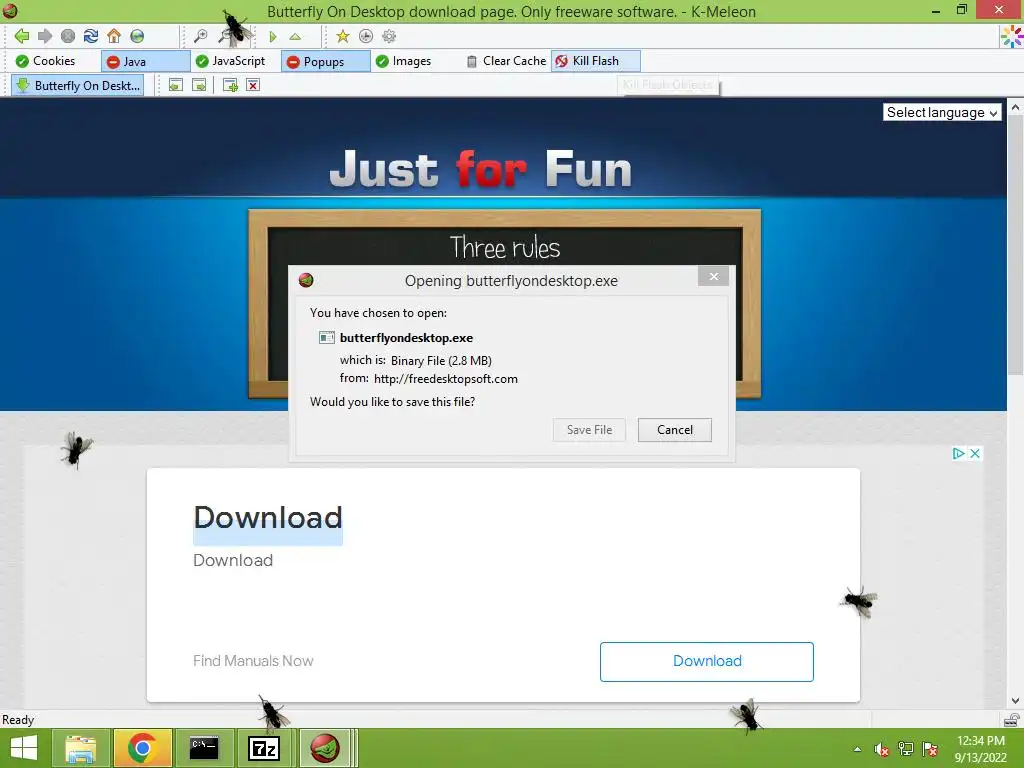
Task: Click the K-Meleon throbber icon
Action: click(x=1012, y=37)
